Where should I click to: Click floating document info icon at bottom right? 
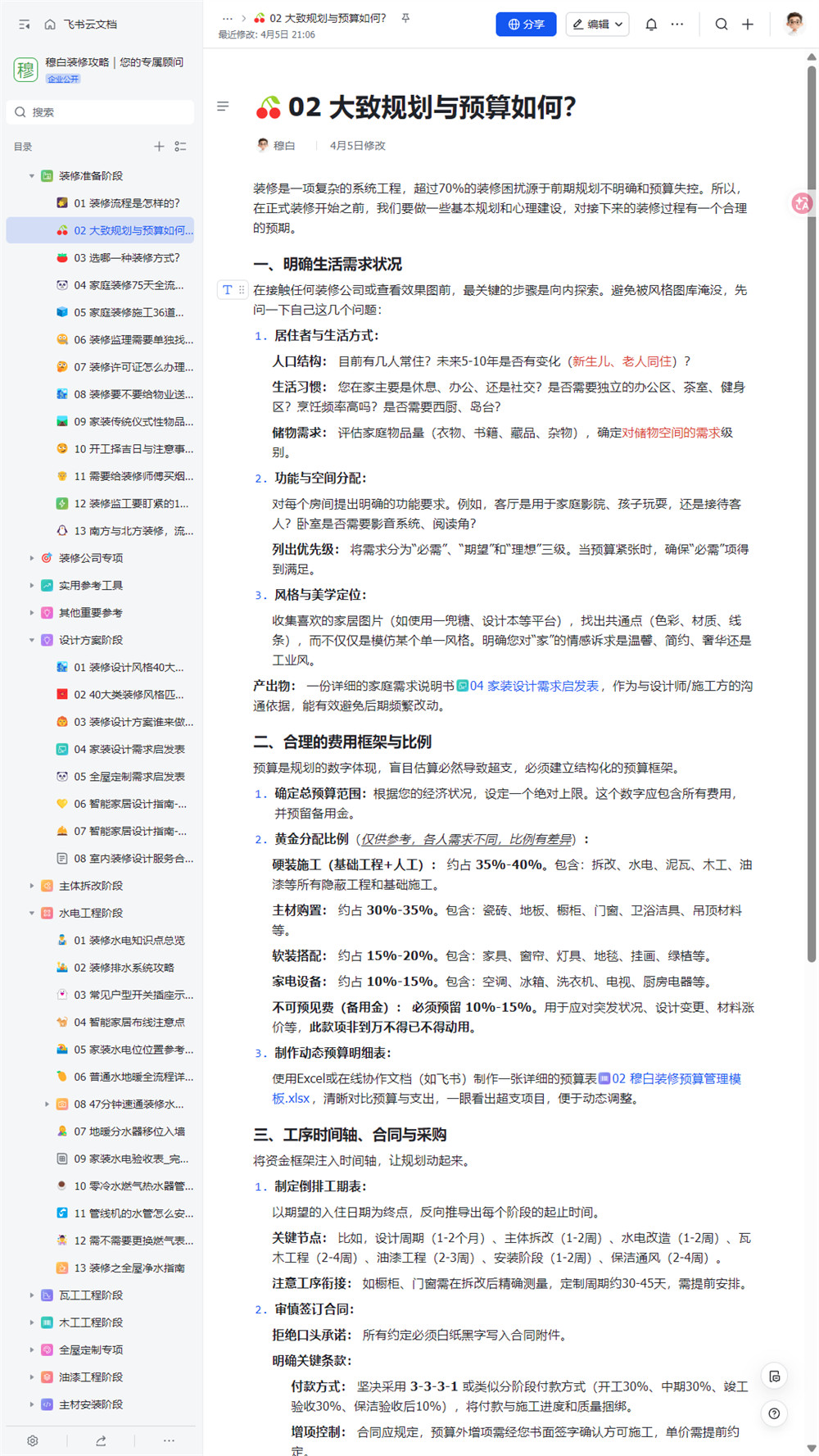coord(774,1377)
